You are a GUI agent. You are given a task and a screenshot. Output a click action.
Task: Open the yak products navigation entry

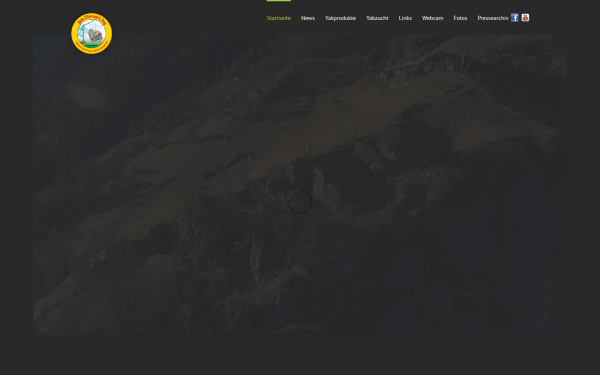coord(340,18)
